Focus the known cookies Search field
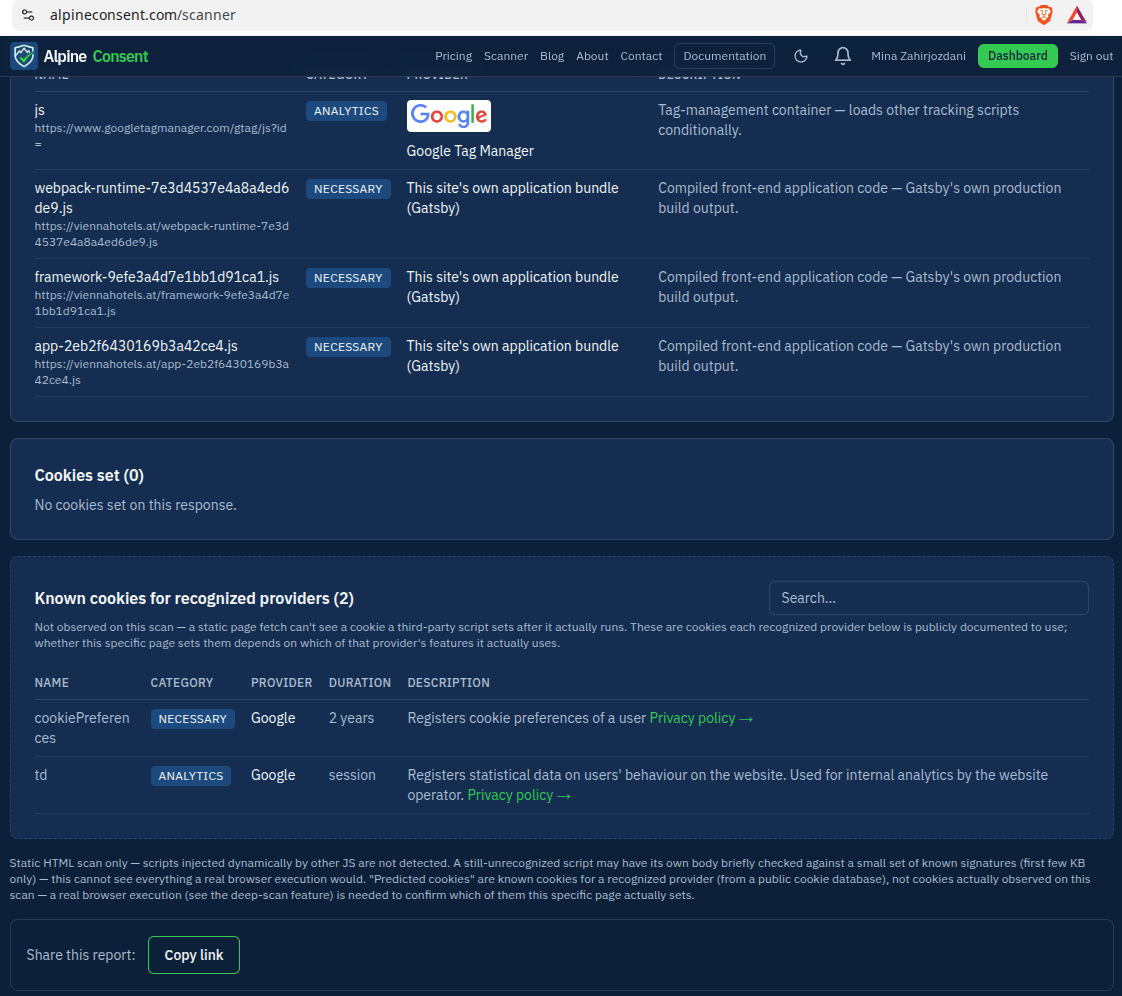Image resolution: width=1122 pixels, height=996 pixels. (x=929, y=598)
